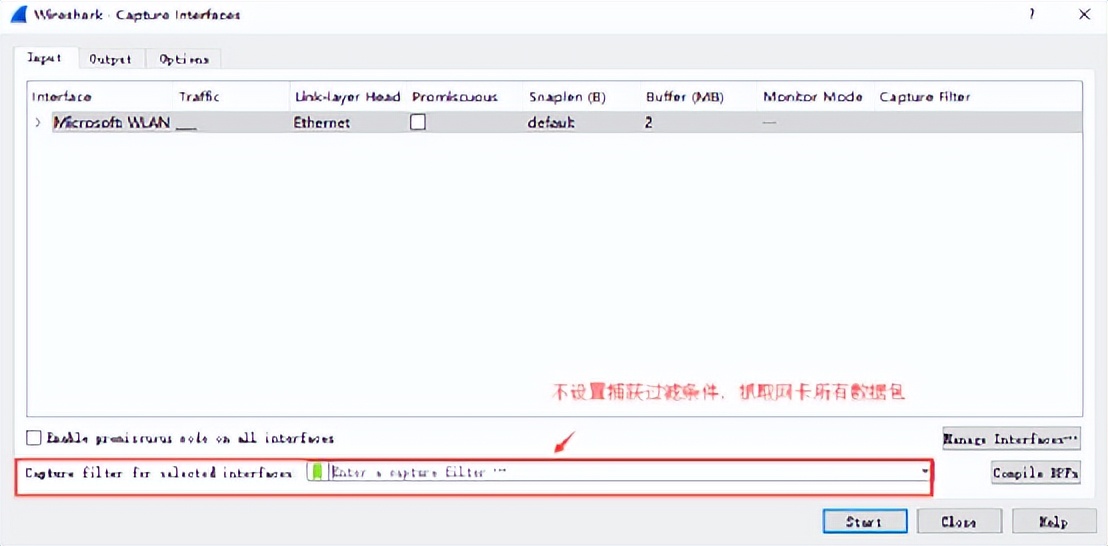The image size is (1108, 546).
Task: Close the Capture Interfaces dialog window
Action: (1084, 14)
